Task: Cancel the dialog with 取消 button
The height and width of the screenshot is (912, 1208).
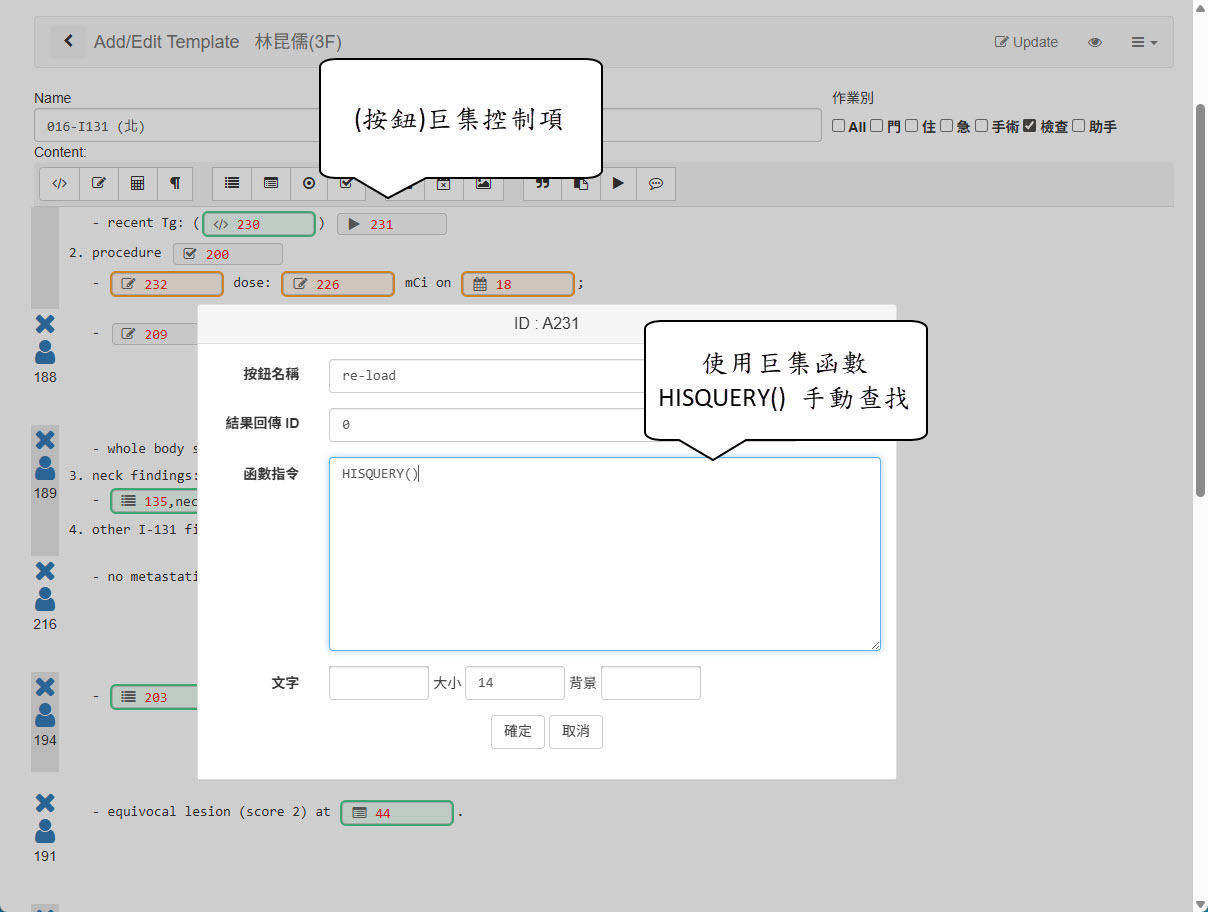Action: pyautogui.click(x=576, y=731)
